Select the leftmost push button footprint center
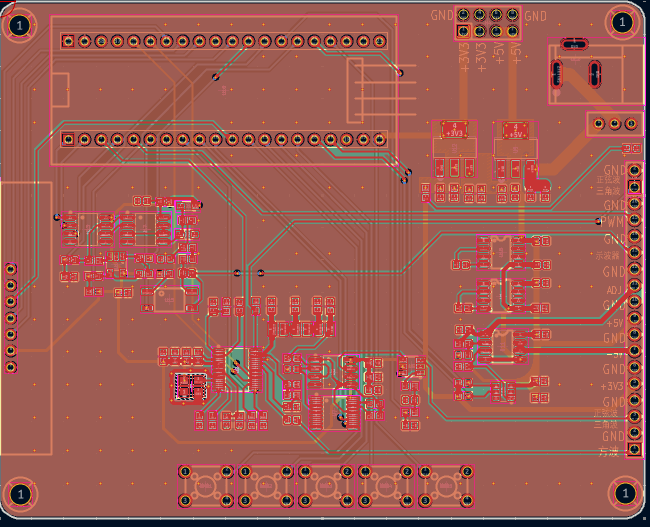 click(206, 486)
